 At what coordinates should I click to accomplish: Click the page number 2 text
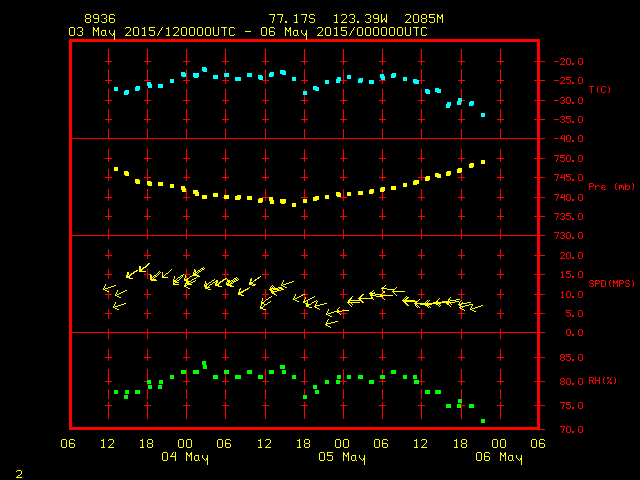(19, 474)
